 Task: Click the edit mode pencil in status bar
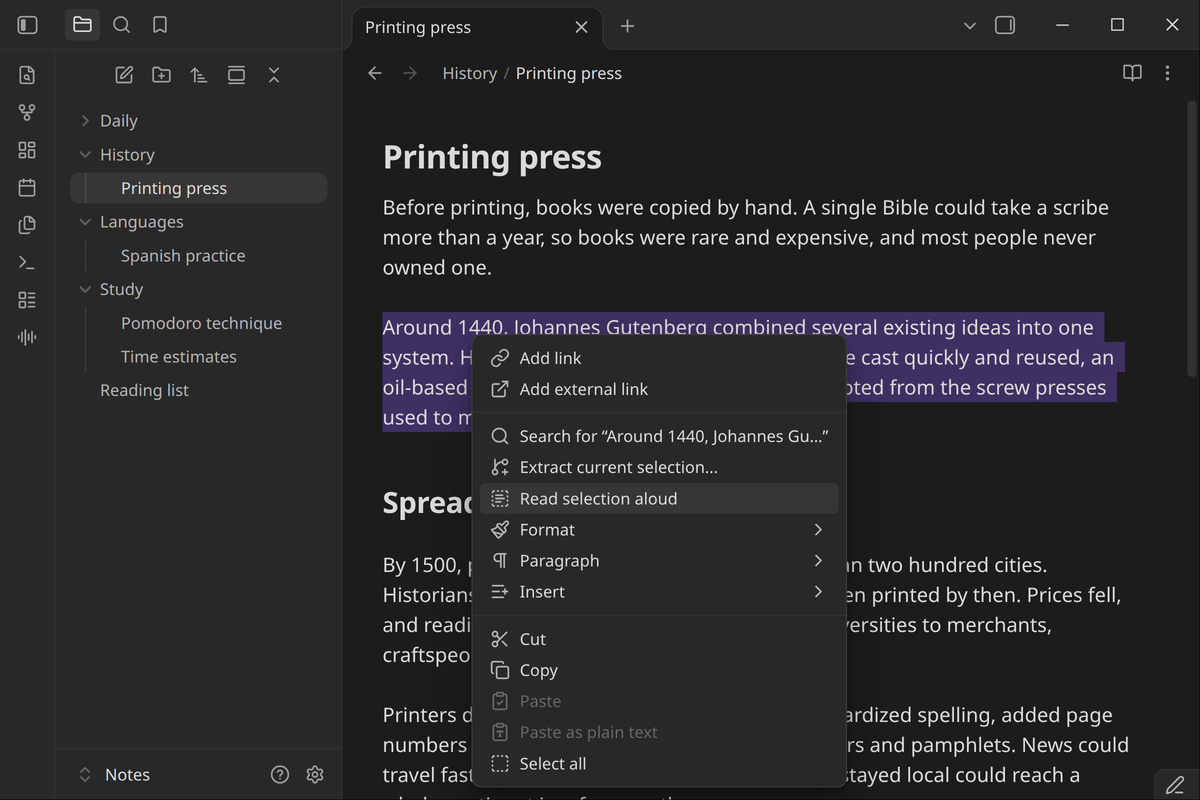coord(1175,785)
